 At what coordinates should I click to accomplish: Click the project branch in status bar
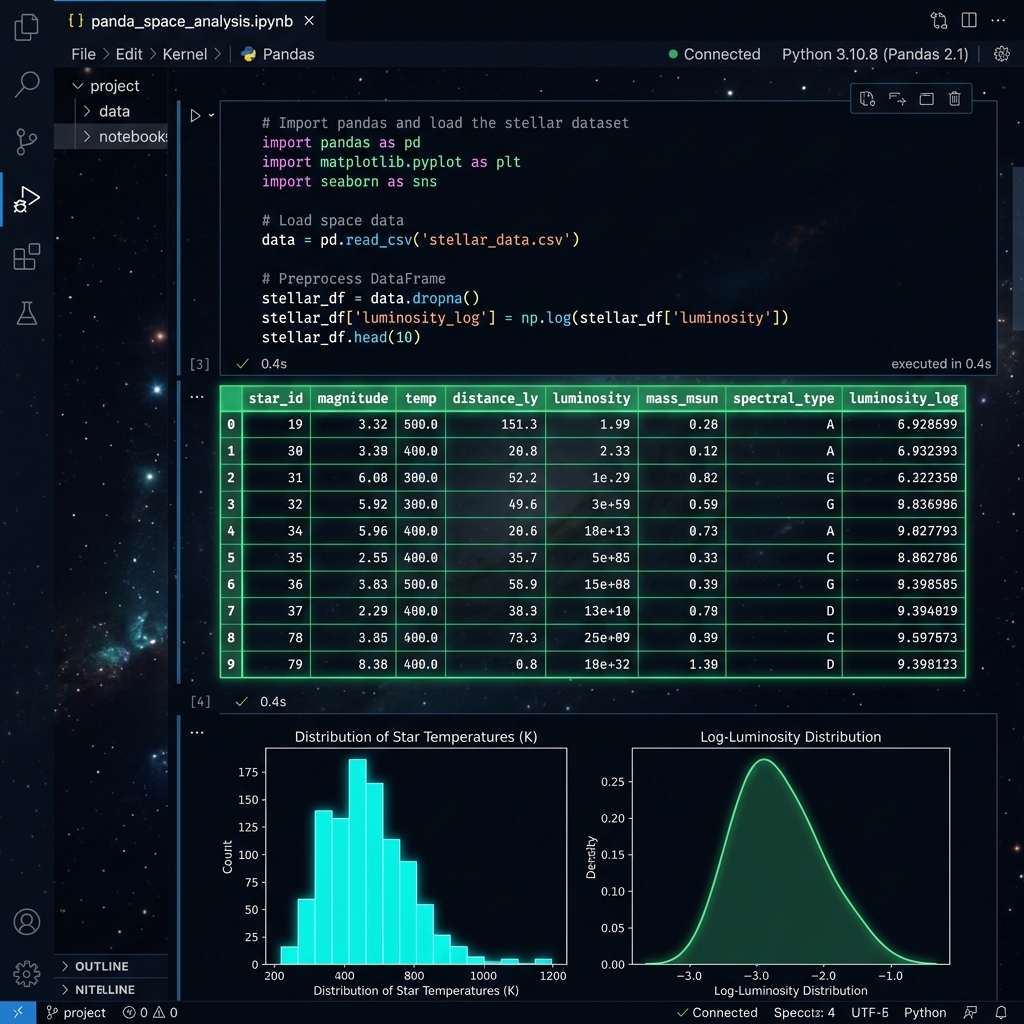(76, 1012)
